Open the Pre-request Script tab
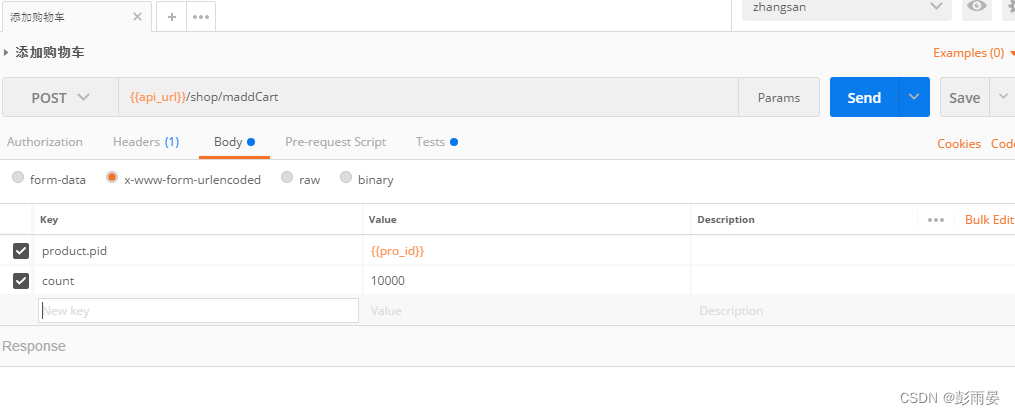 335,142
